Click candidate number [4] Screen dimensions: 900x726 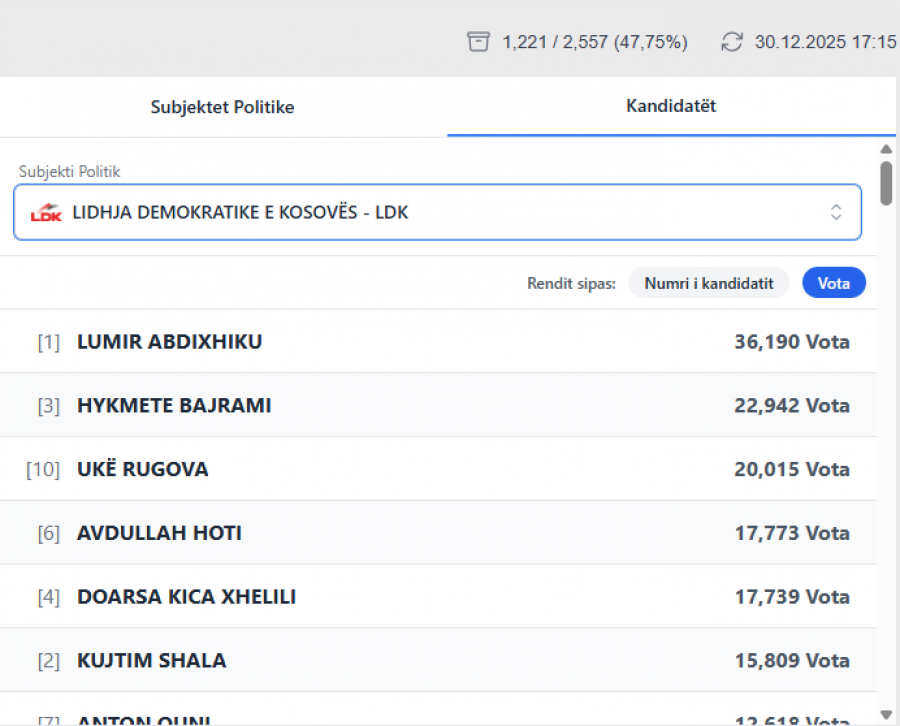pos(49,597)
